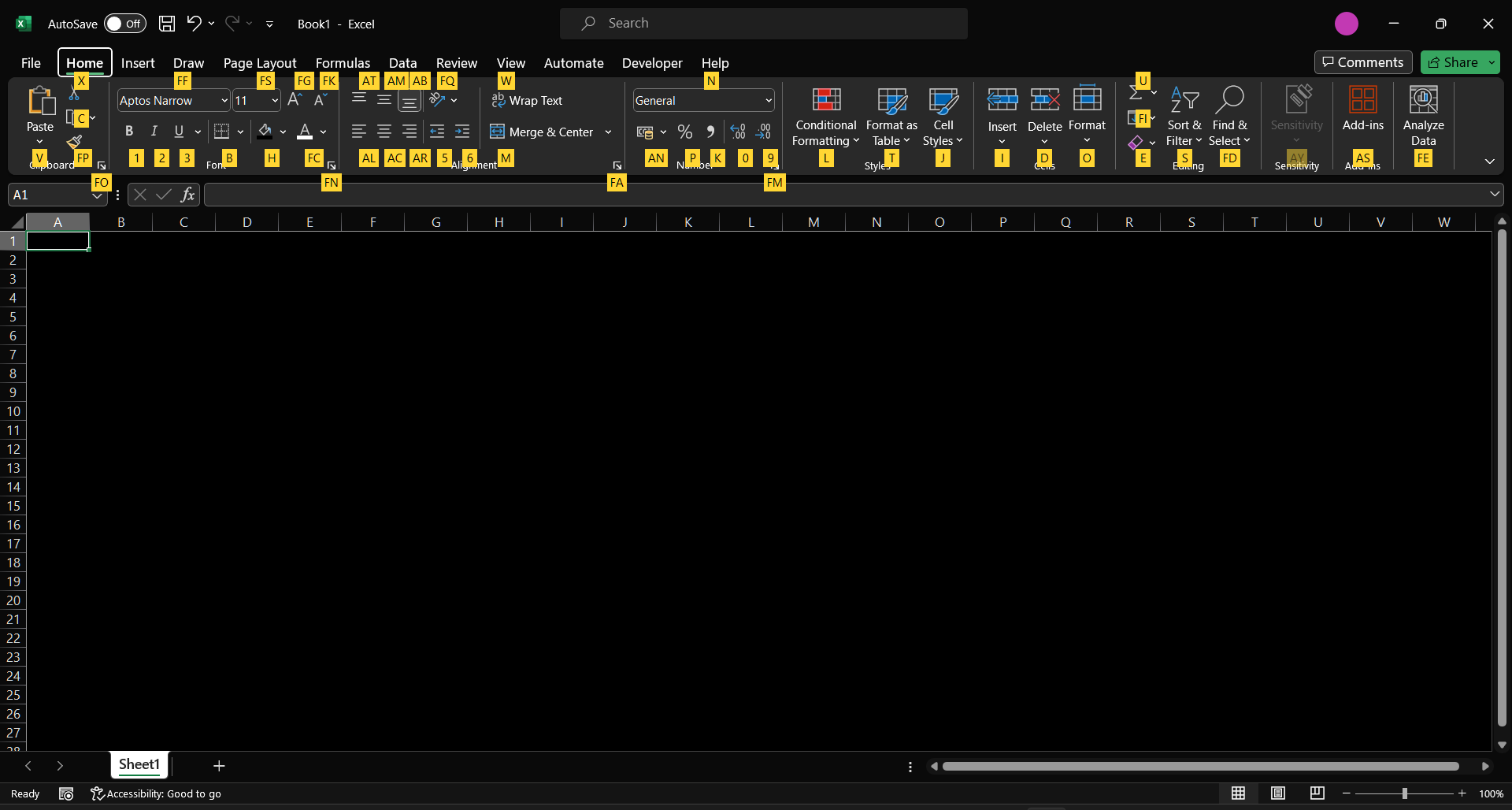The image size is (1512, 810).
Task: Expand the General number format dropdown
Action: 769,101
